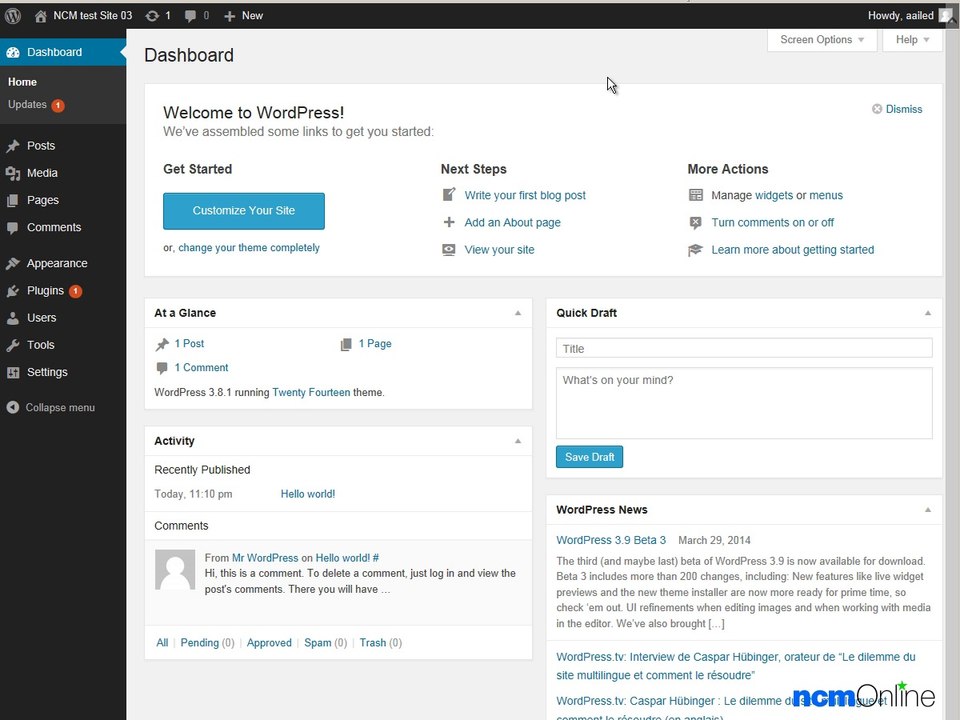This screenshot has height=720, width=960.
Task: Filter comments by Trash (0)
Action: [x=380, y=643]
